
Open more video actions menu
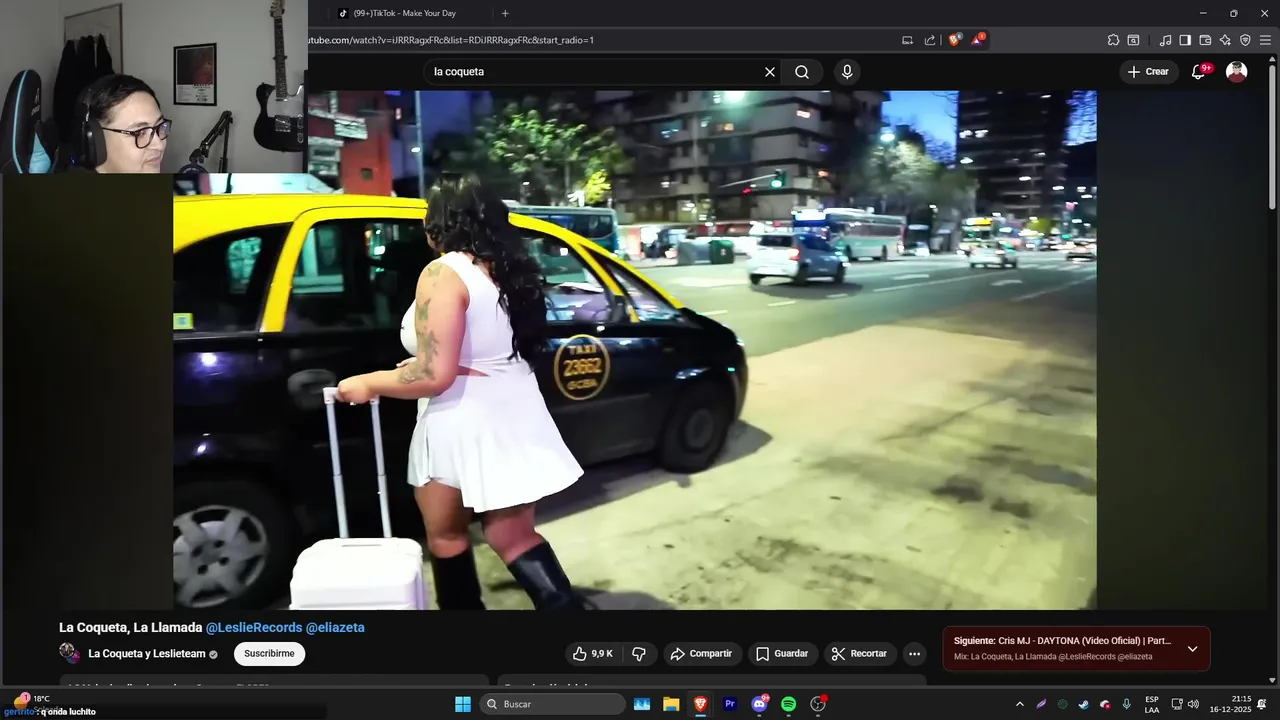[914, 654]
